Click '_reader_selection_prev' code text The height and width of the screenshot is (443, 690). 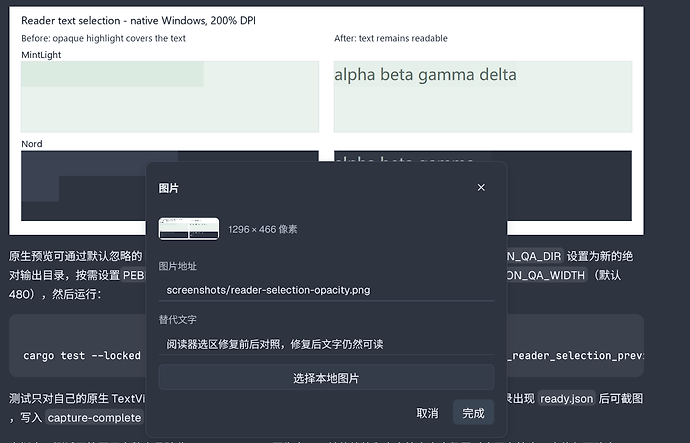[x=575, y=355]
